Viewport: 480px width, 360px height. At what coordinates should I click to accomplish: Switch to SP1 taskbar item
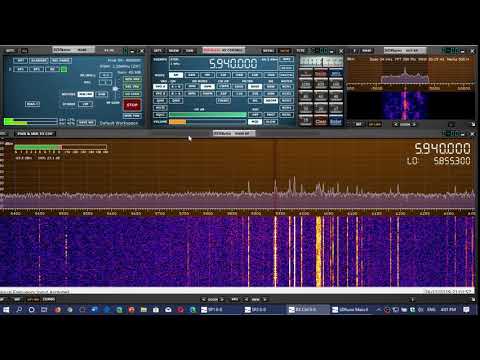[x=220, y=310]
